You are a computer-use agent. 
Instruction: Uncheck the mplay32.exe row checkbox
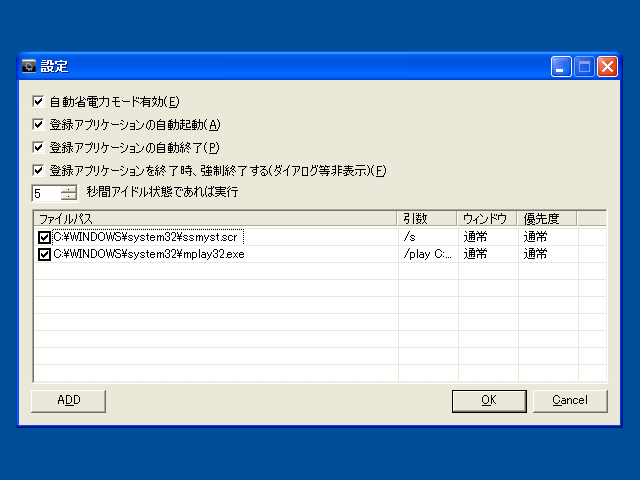click(x=44, y=254)
